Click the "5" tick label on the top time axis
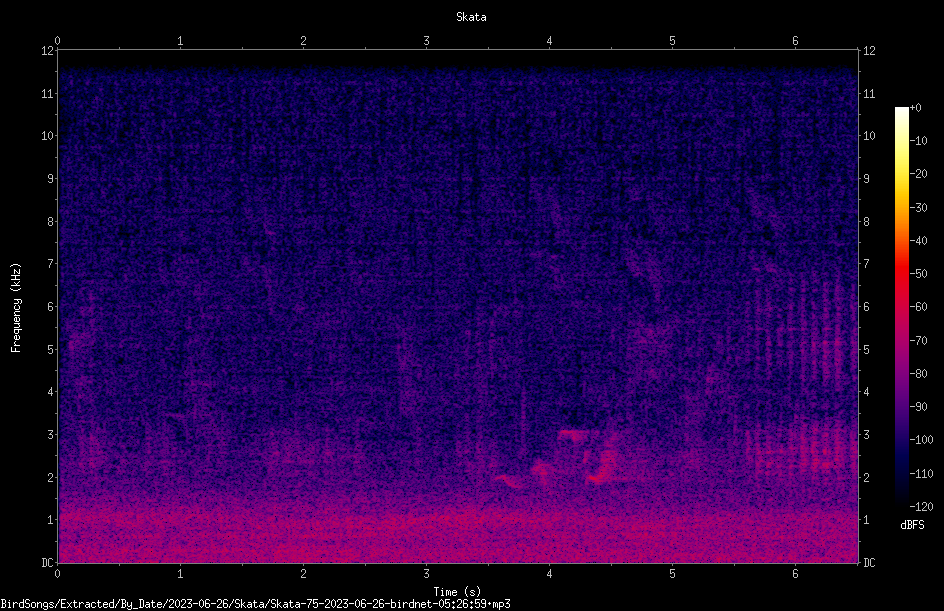 672,41
